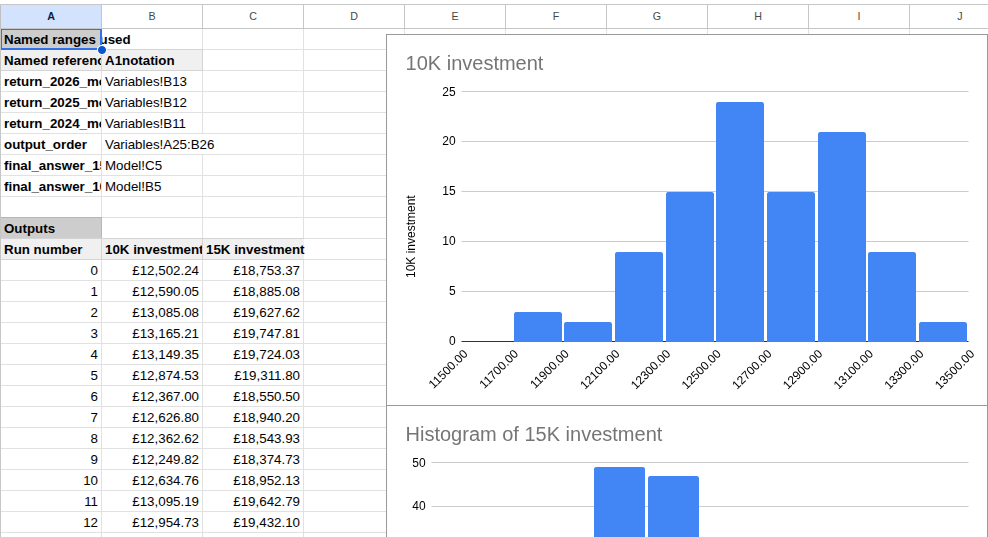This screenshot has height=537, width=988.
Task: Select the £18,374.73 cell
Action: (x=253, y=459)
